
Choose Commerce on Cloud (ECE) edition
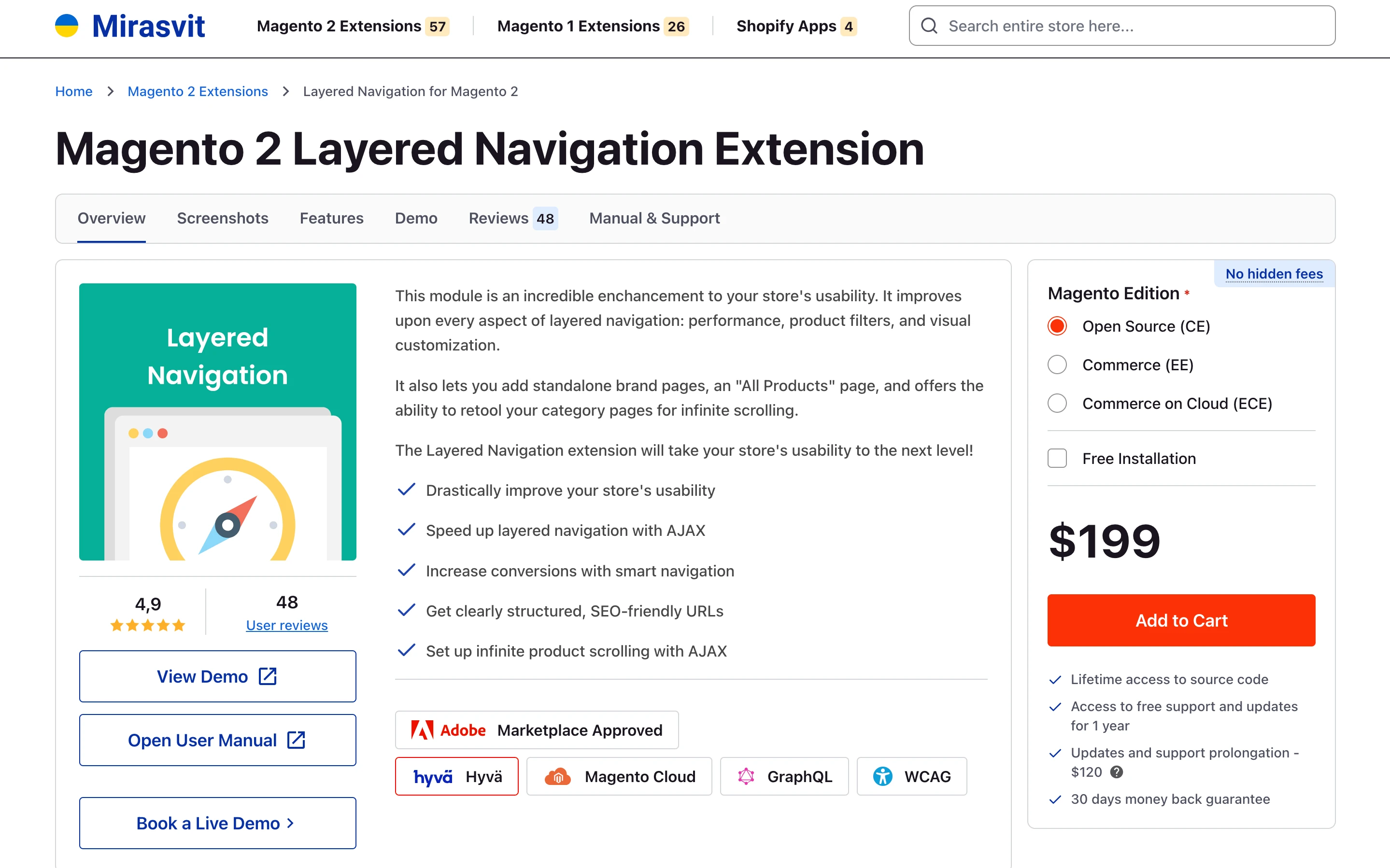coord(1057,404)
